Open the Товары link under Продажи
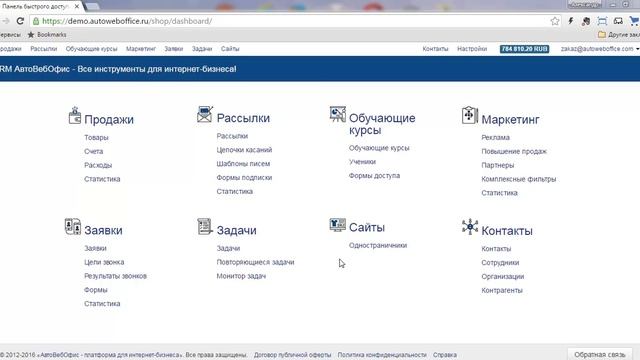This screenshot has width=640, height=360. pyautogui.click(x=96, y=138)
